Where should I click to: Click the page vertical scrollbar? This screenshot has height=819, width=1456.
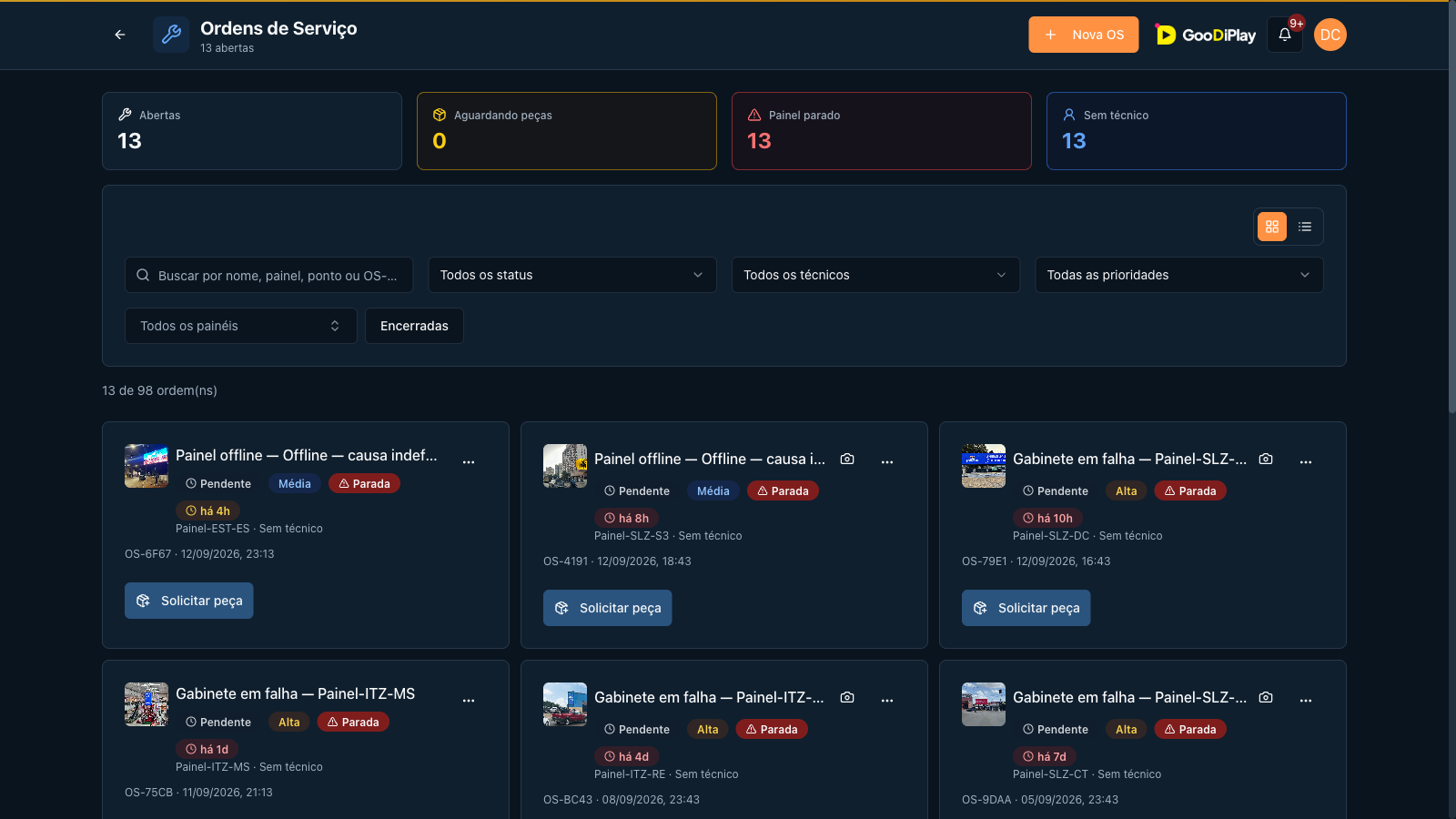point(1451,205)
